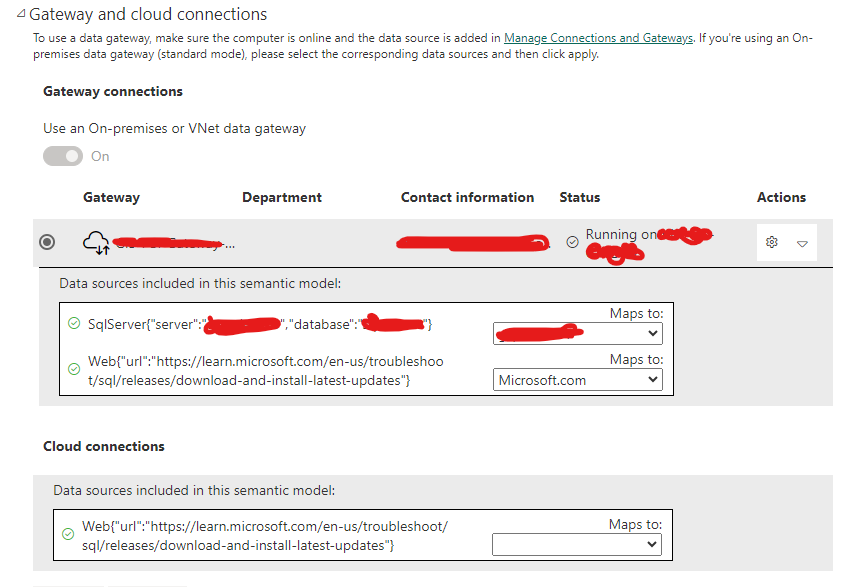Click the cloud gateway icon
Screen dimensions: 861x587
[96, 242]
